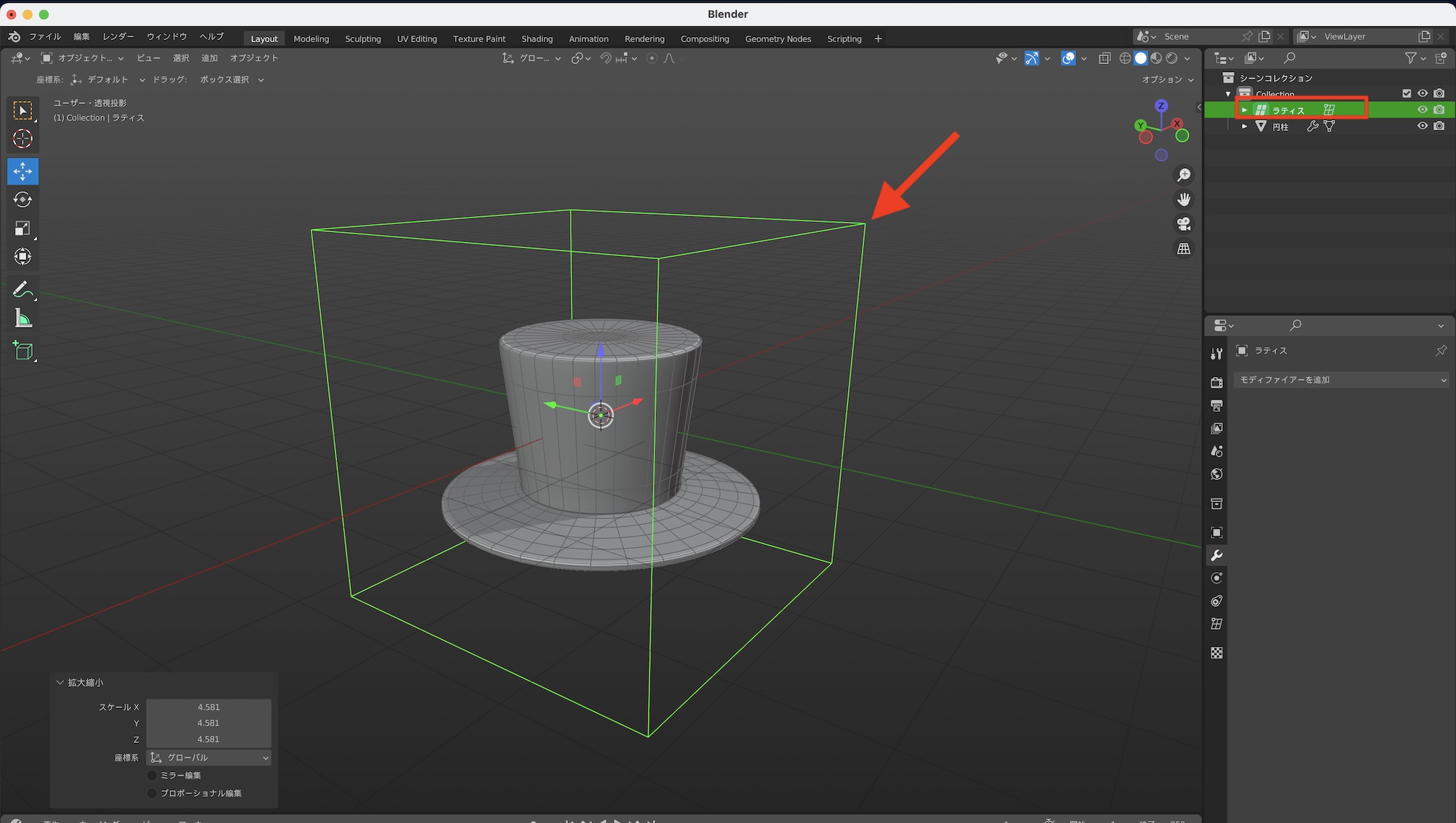Hide the ラティス object in outliner
The width and height of the screenshot is (1456, 823).
pos(1422,110)
